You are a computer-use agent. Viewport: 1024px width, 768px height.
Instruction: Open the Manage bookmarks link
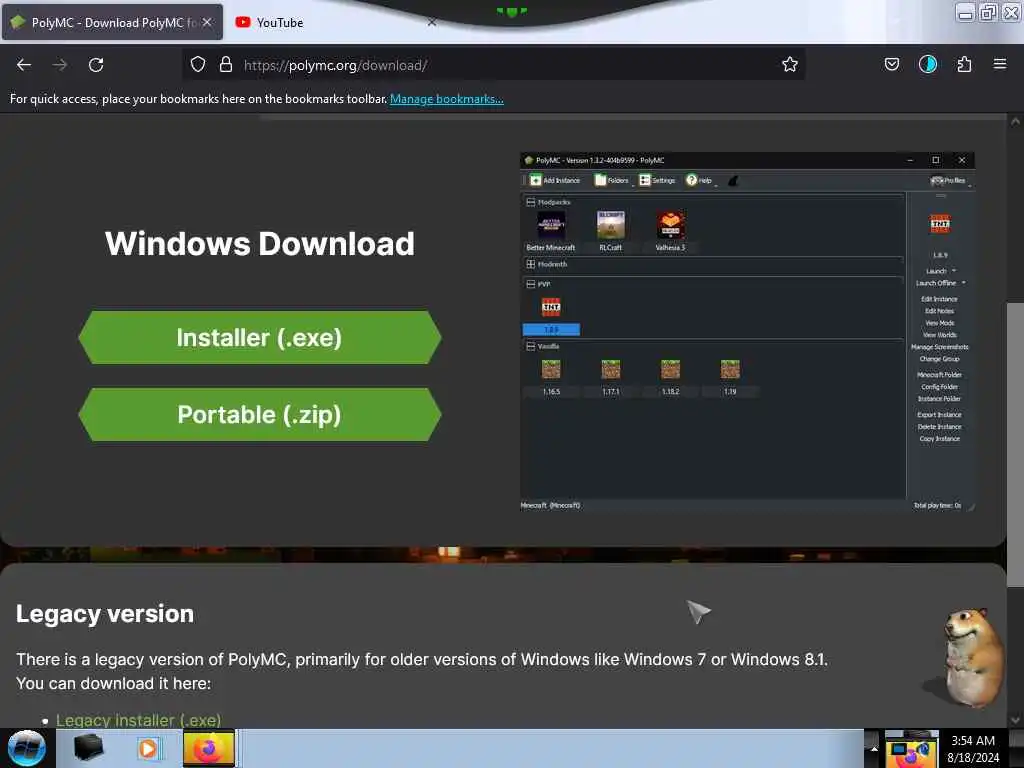pyautogui.click(x=447, y=99)
